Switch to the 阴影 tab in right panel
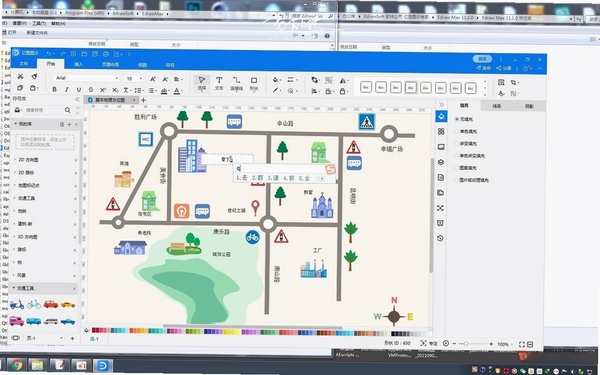This screenshot has width=600, height=375. [x=529, y=106]
